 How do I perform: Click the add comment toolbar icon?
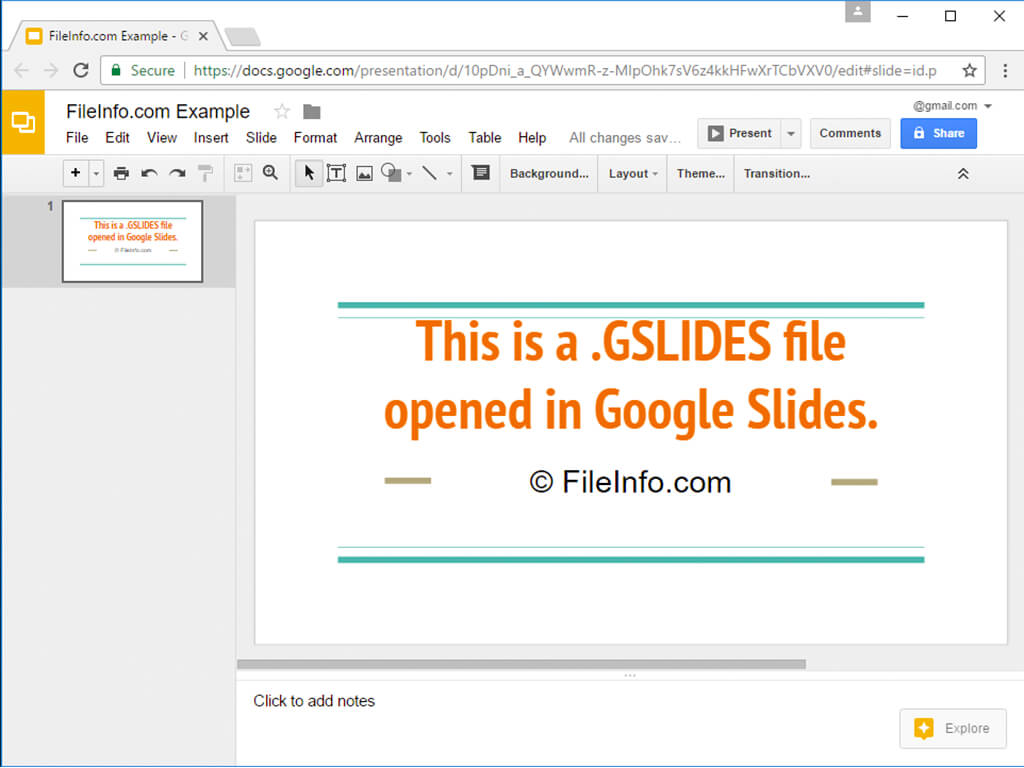click(481, 172)
